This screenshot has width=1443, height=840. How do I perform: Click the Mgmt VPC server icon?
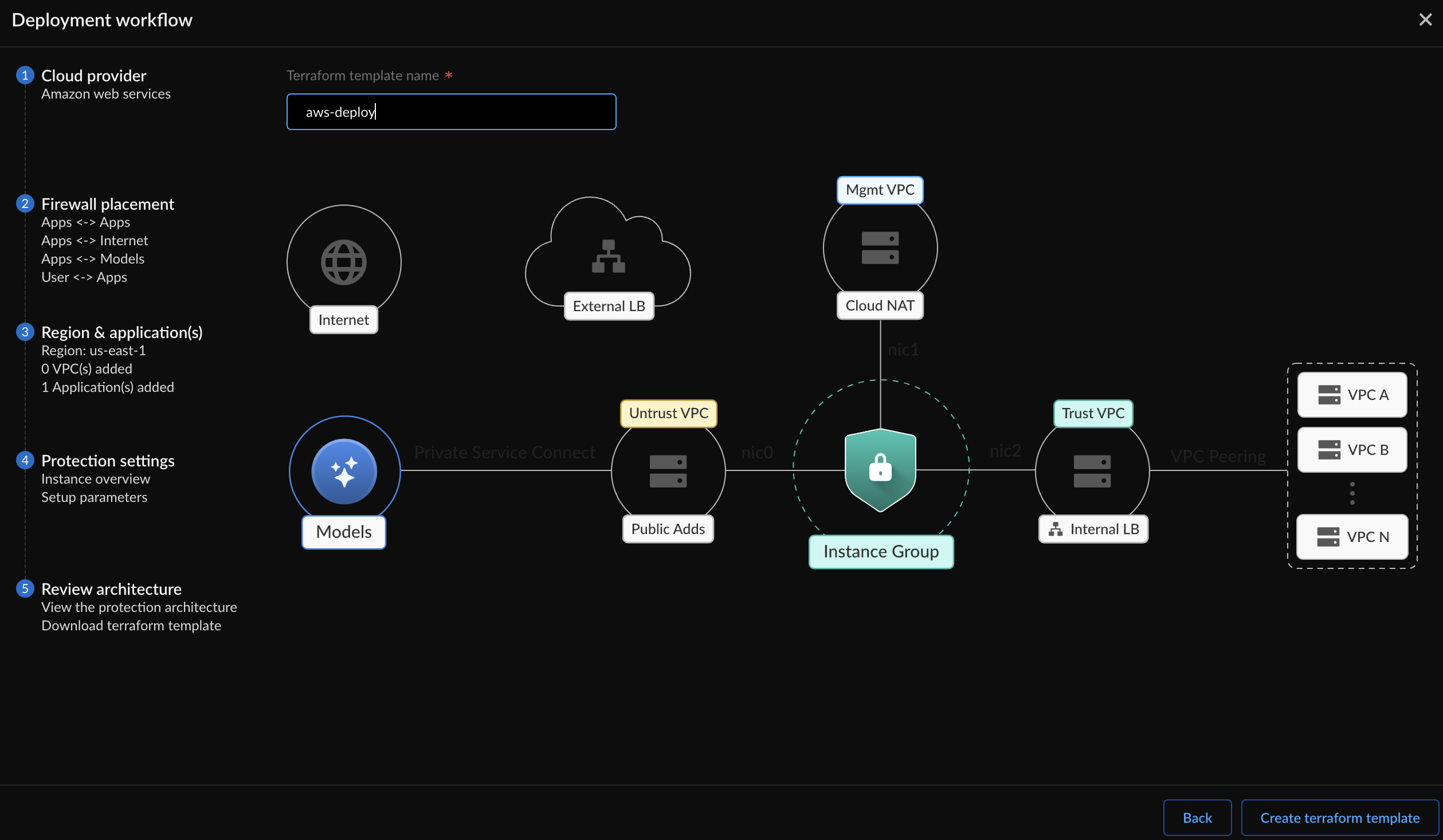point(880,248)
